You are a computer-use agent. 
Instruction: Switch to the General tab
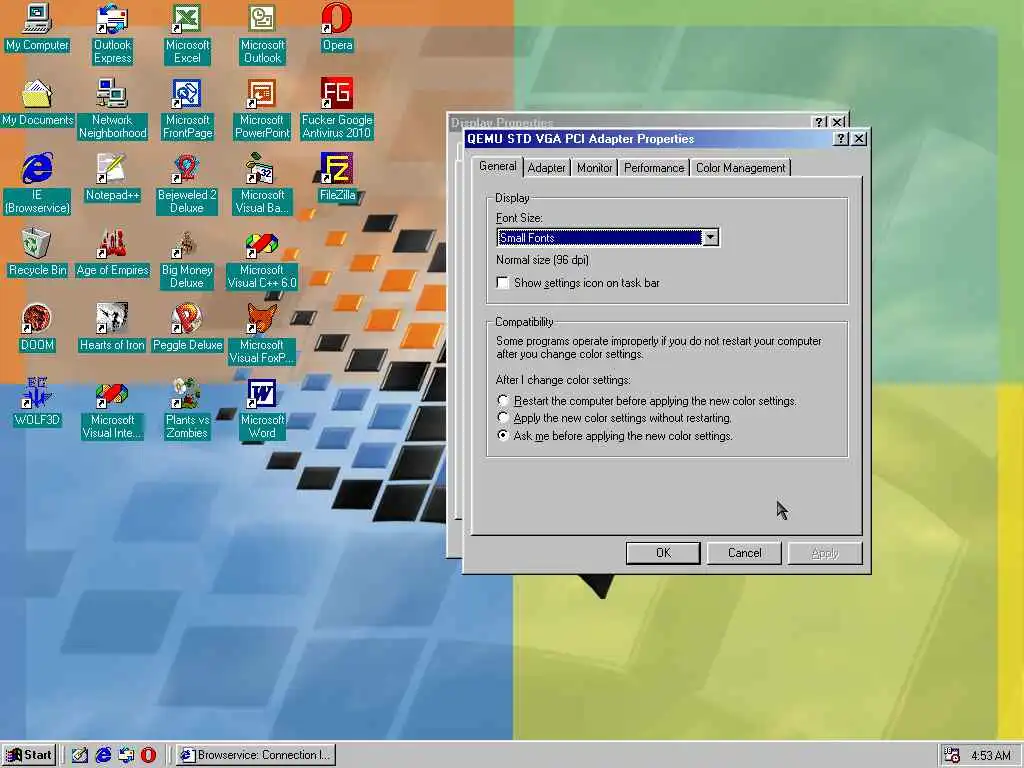tap(498, 166)
